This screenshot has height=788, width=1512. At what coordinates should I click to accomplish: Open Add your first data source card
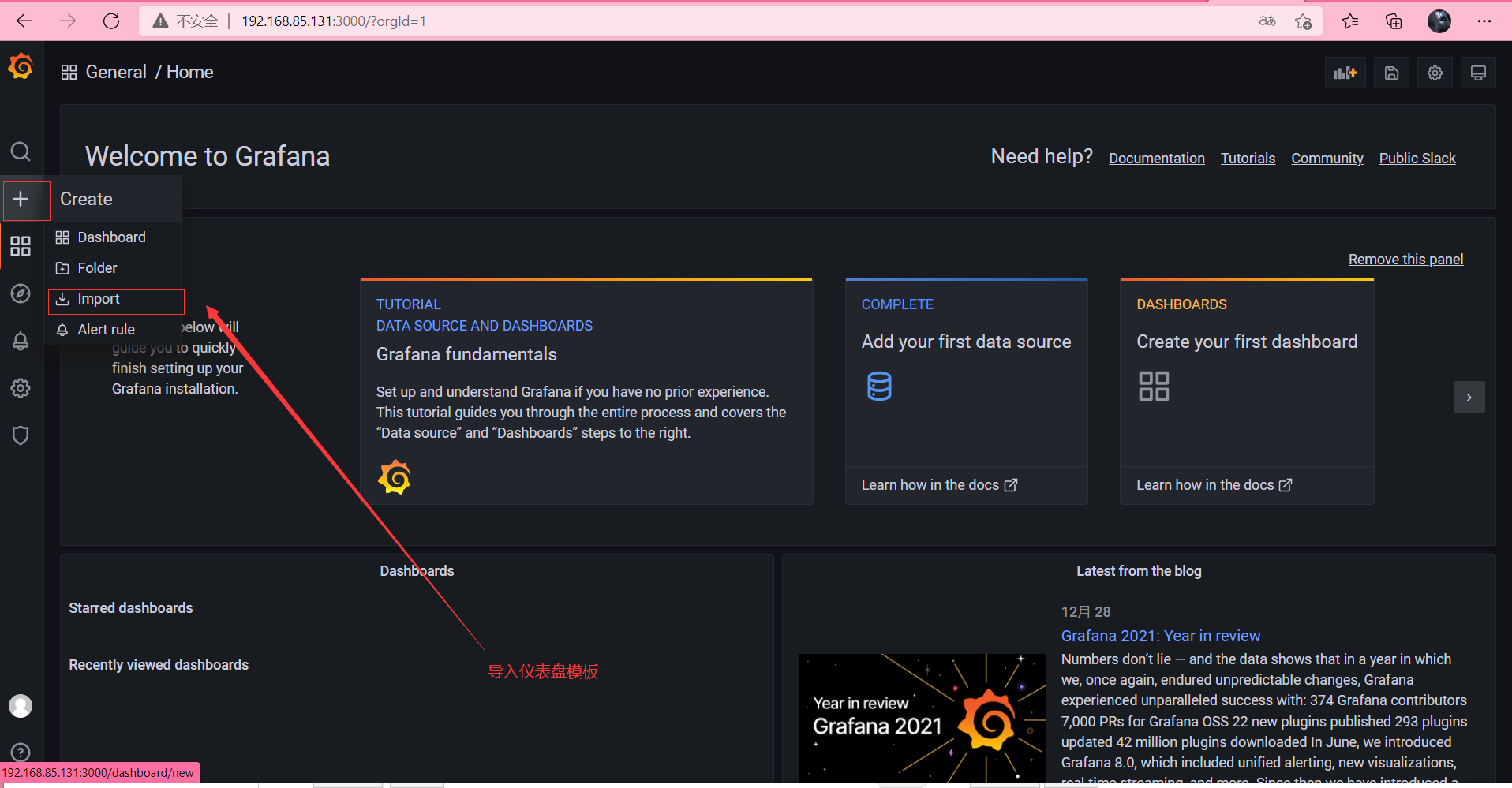[x=967, y=391]
